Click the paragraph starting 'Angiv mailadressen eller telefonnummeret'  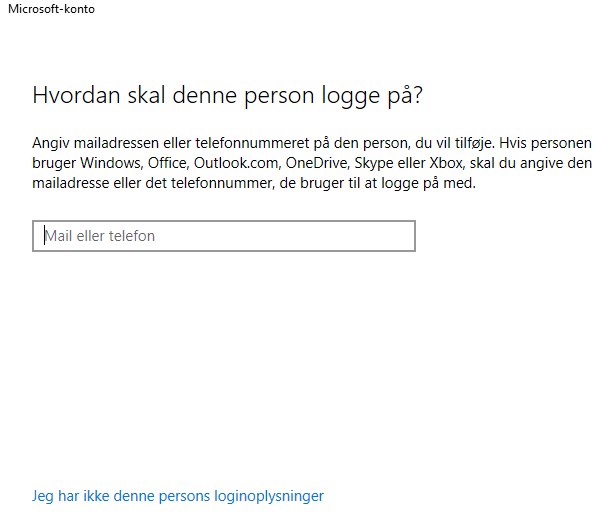point(312,163)
